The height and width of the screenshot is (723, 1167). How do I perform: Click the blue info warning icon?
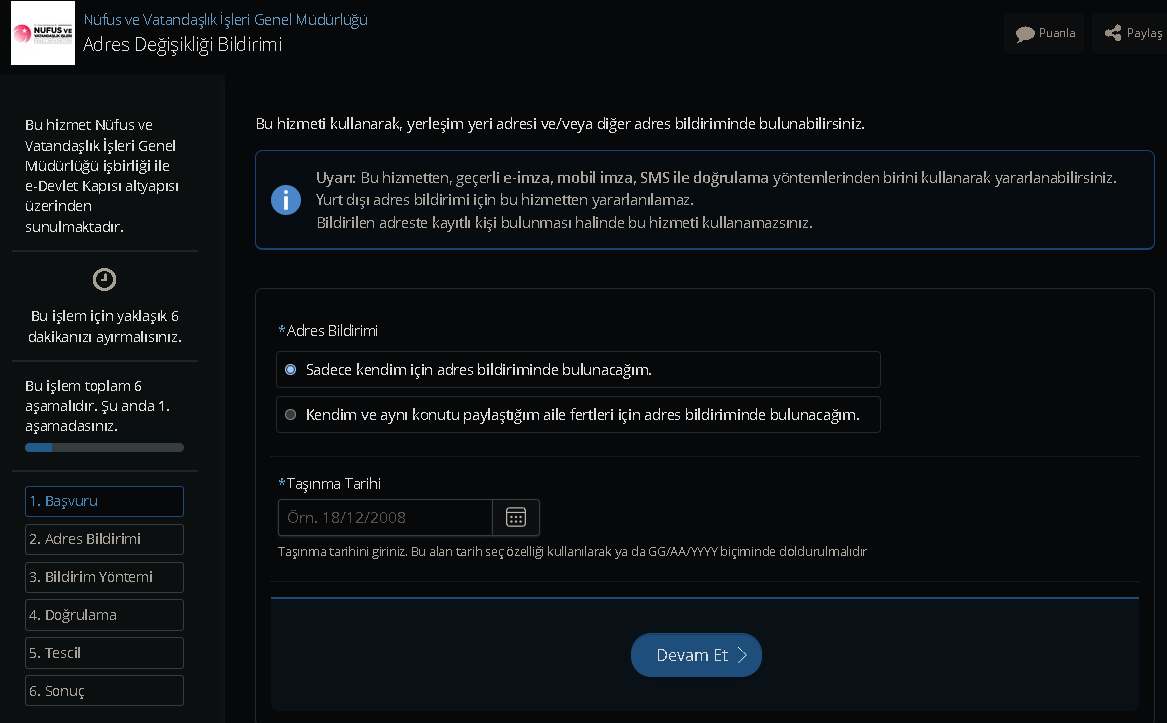[x=286, y=200]
